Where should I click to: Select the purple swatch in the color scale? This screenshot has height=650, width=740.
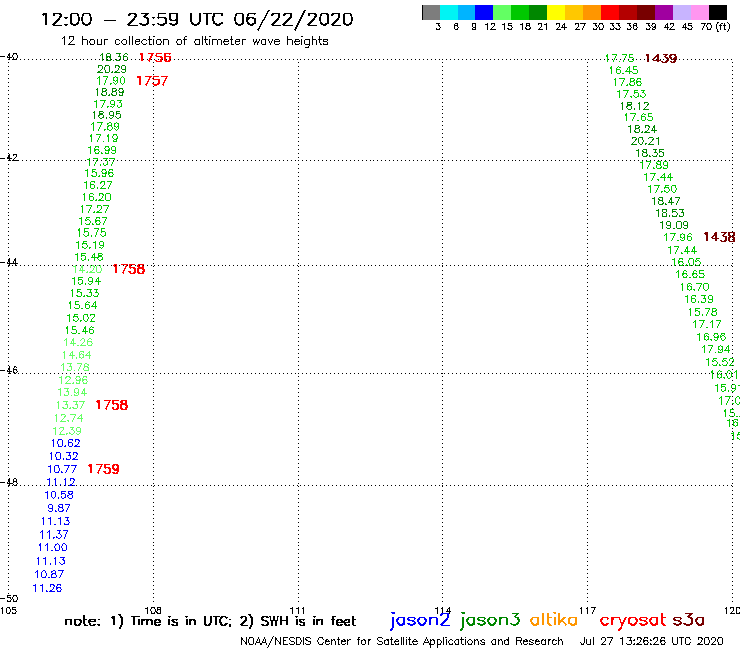[663, 12]
